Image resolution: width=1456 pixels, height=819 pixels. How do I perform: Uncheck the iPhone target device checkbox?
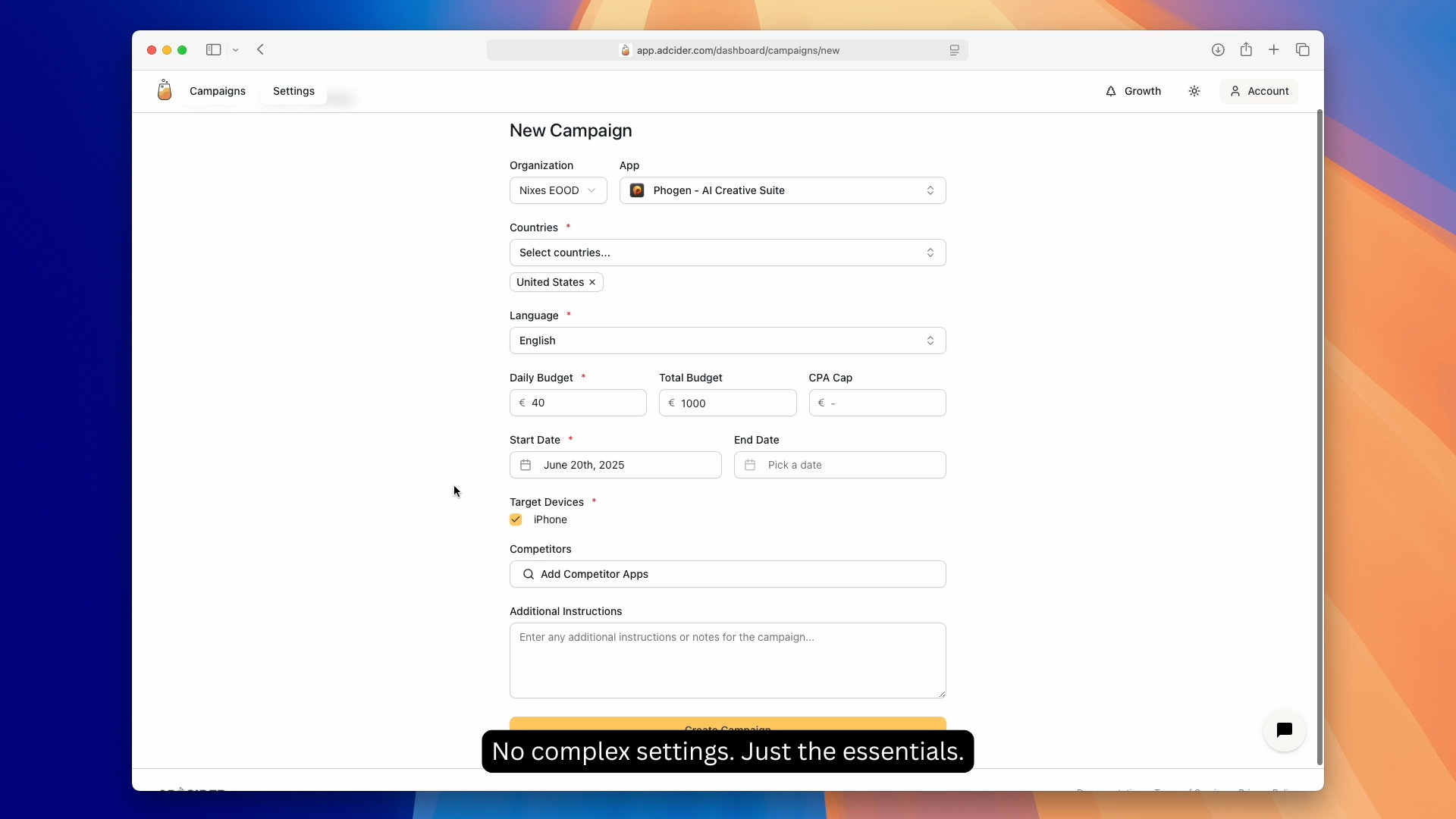coord(516,519)
